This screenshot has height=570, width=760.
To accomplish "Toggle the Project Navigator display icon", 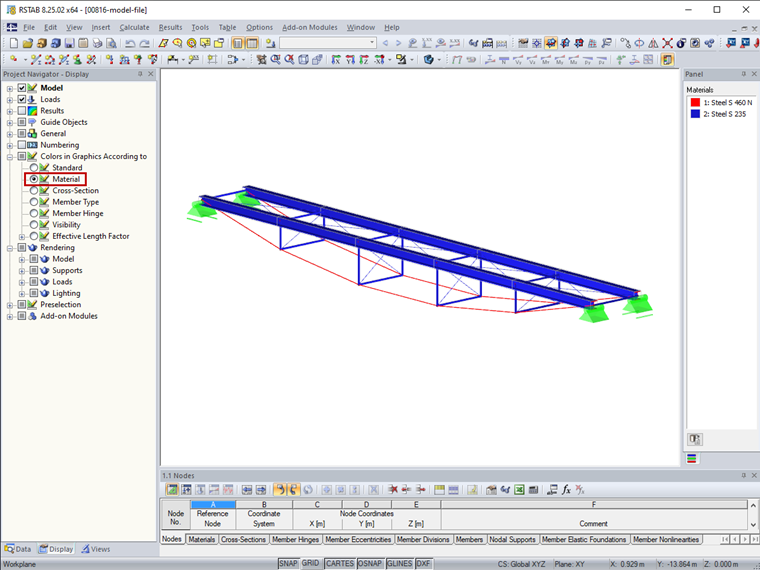I will [x=238, y=43].
